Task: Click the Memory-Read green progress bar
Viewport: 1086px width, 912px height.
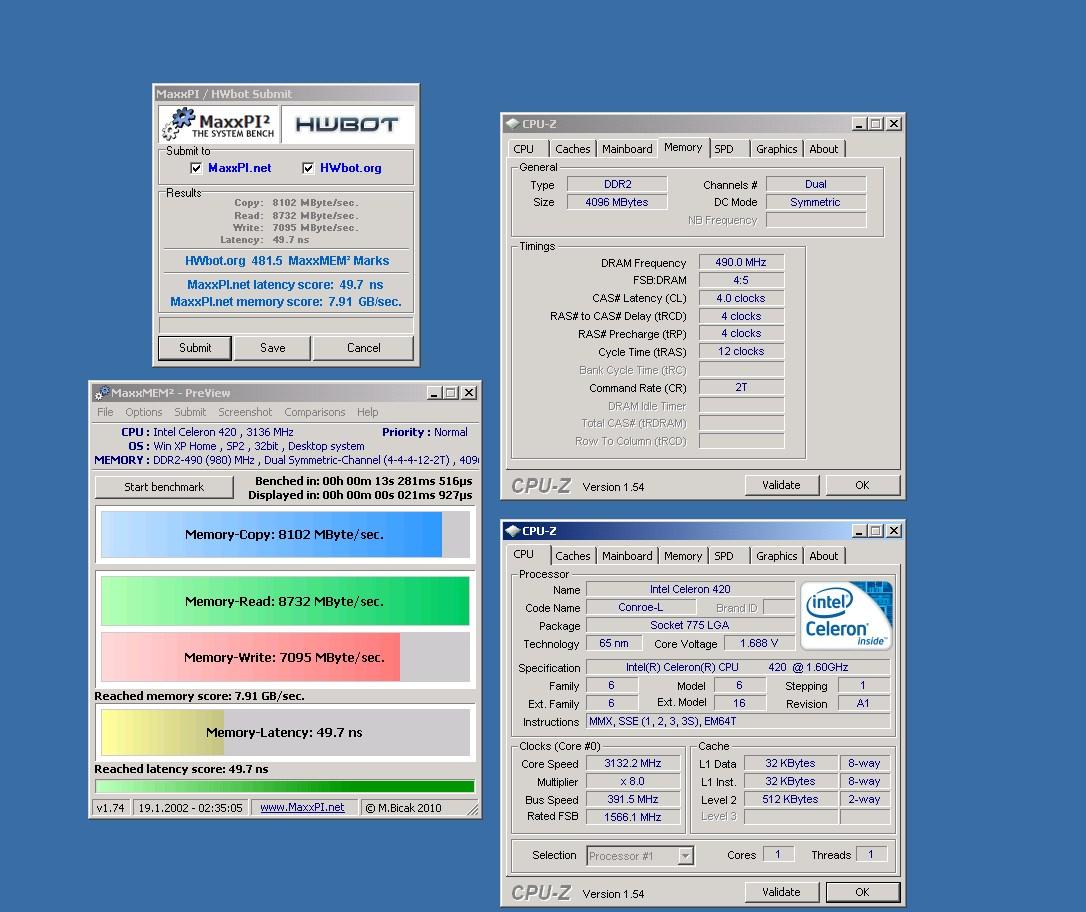Action: (x=285, y=601)
